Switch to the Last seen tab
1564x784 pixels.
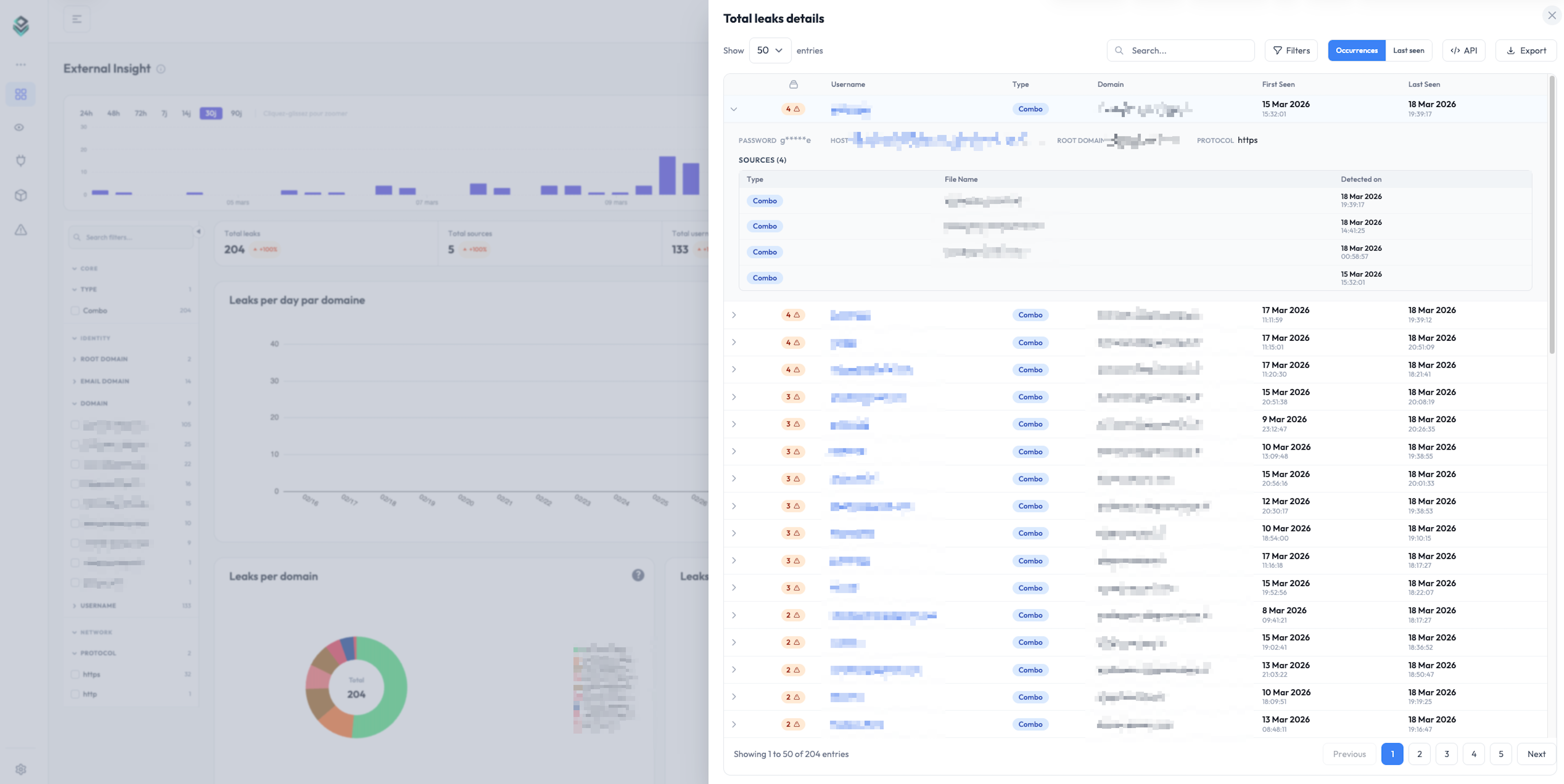tap(1408, 50)
